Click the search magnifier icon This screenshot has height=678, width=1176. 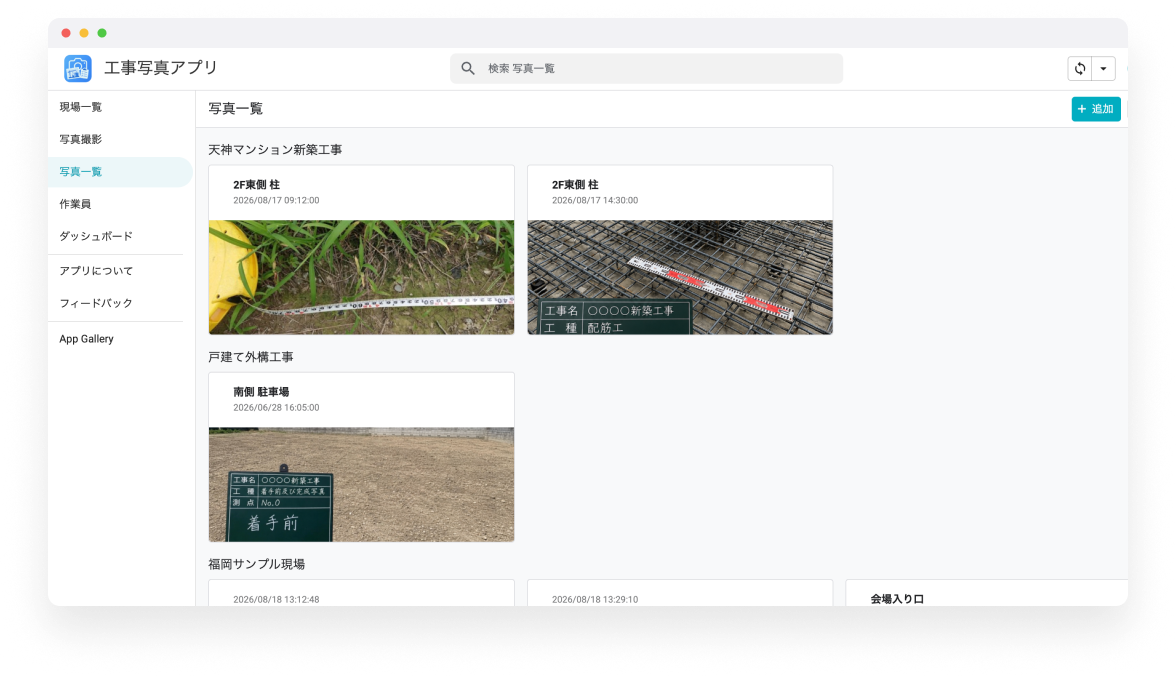pyautogui.click(x=468, y=68)
